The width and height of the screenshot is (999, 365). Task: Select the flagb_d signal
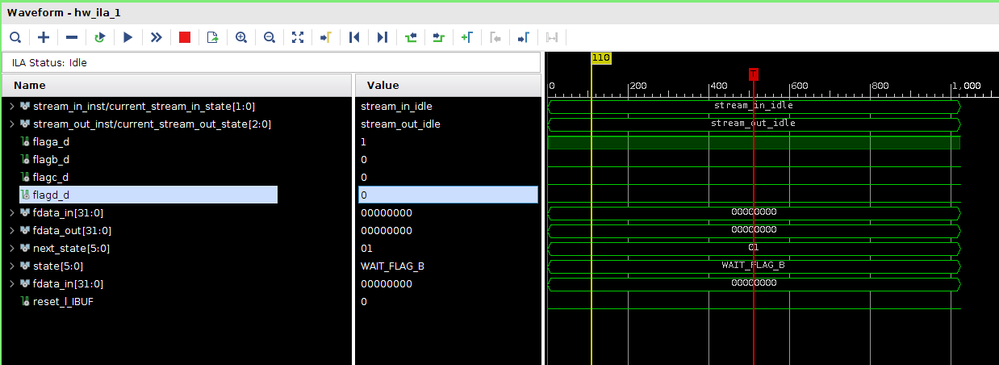point(50,159)
